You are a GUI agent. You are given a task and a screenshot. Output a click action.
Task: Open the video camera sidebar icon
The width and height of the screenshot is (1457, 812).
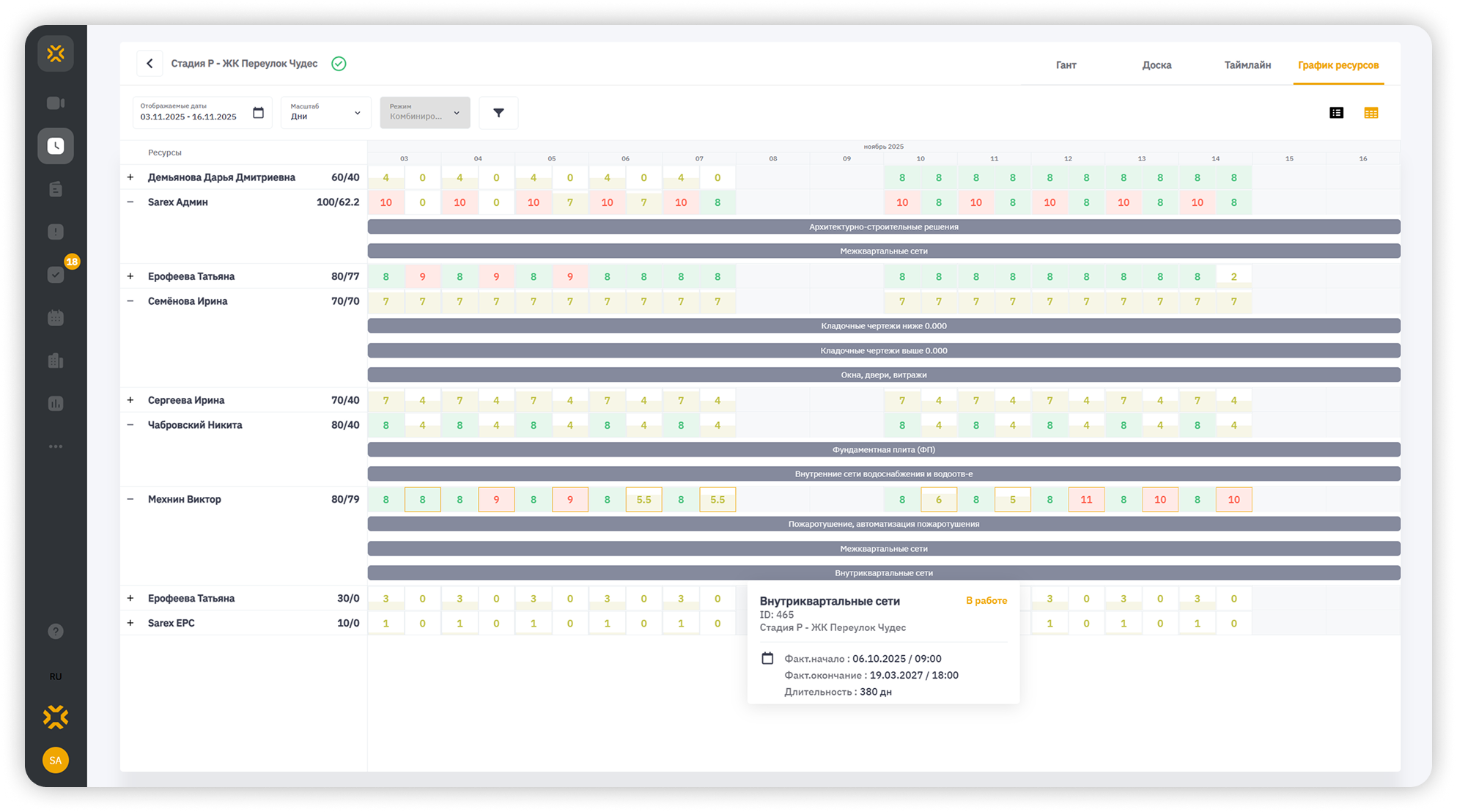pyautogui.click(x=56, y=103)
